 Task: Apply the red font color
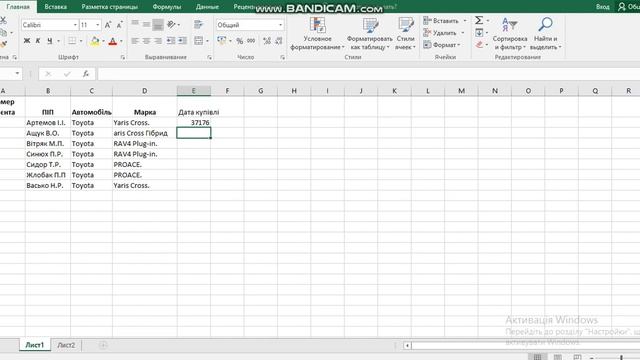click(113, 41)
